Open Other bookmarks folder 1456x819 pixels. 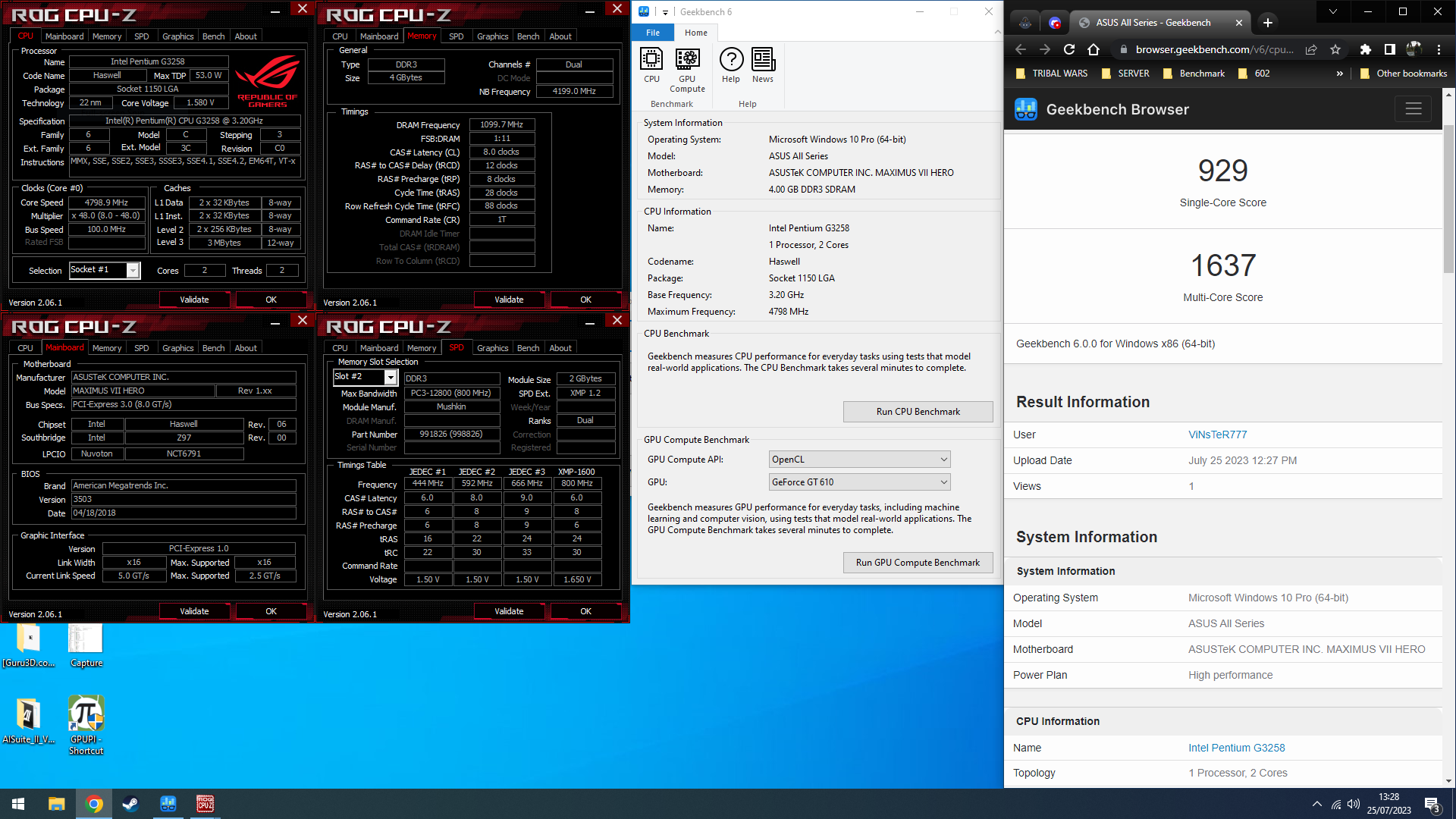1403,74
